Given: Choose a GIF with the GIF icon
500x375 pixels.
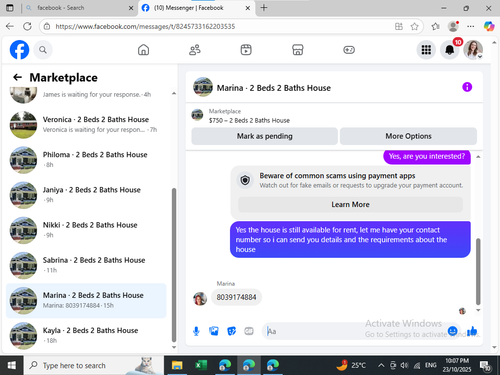Looking at the screenshot, I should [x=249, y=331].
